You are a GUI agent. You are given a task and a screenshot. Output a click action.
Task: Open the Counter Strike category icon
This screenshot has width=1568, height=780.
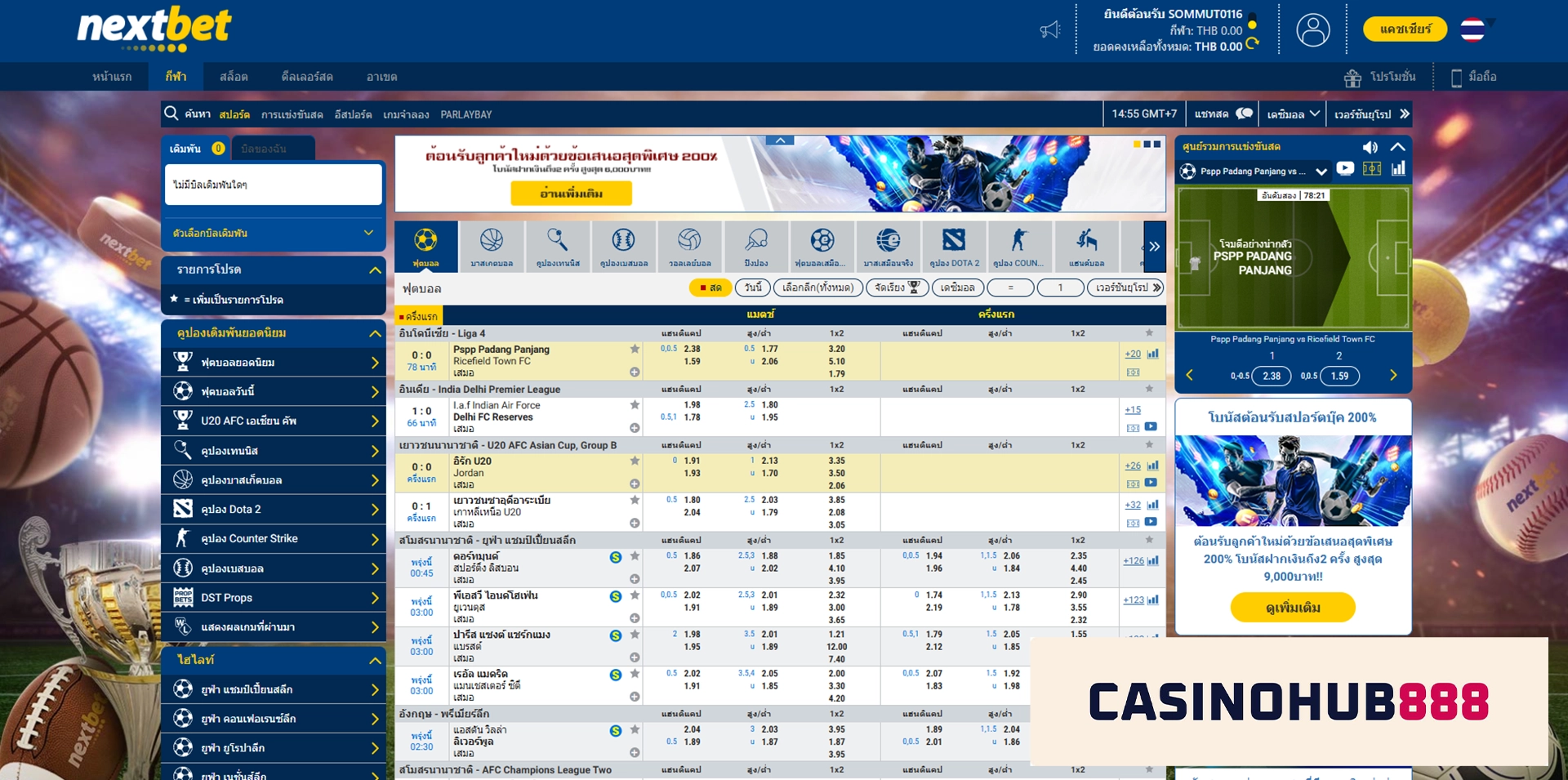1018,246
